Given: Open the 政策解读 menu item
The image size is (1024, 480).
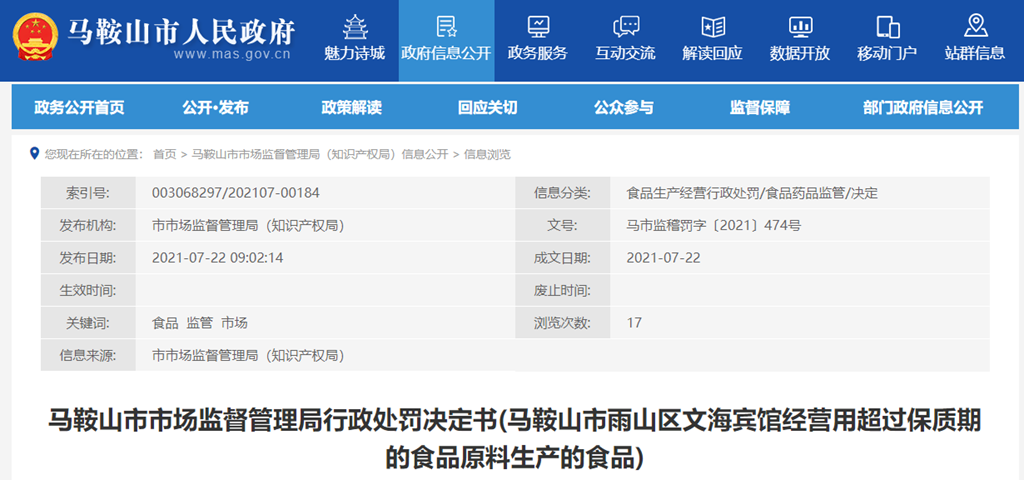Looking at the screenshot, I should pyautogui.click(x=351, y=108).
